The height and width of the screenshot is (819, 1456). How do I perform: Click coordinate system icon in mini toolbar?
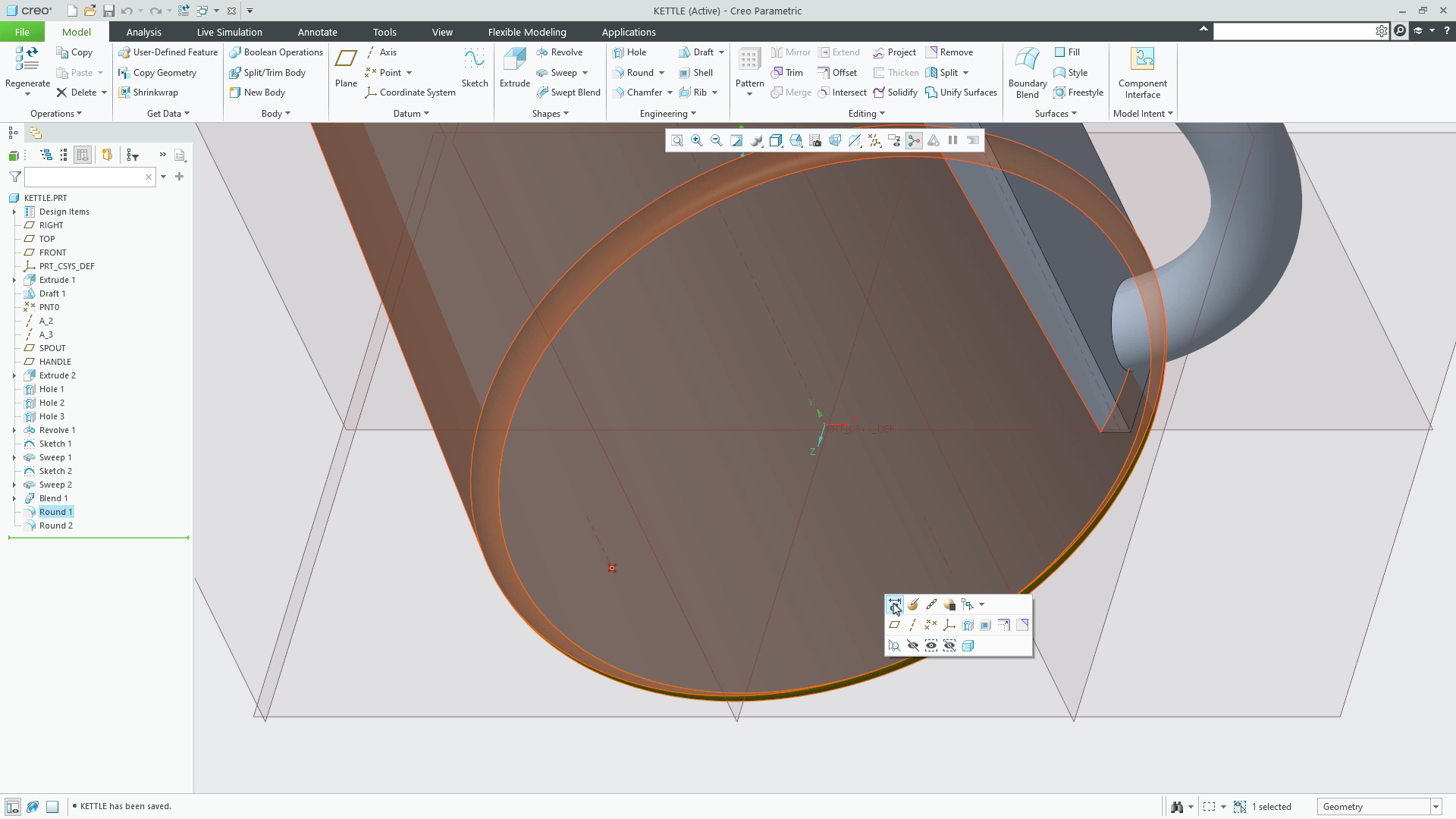(x=949, y=625)
